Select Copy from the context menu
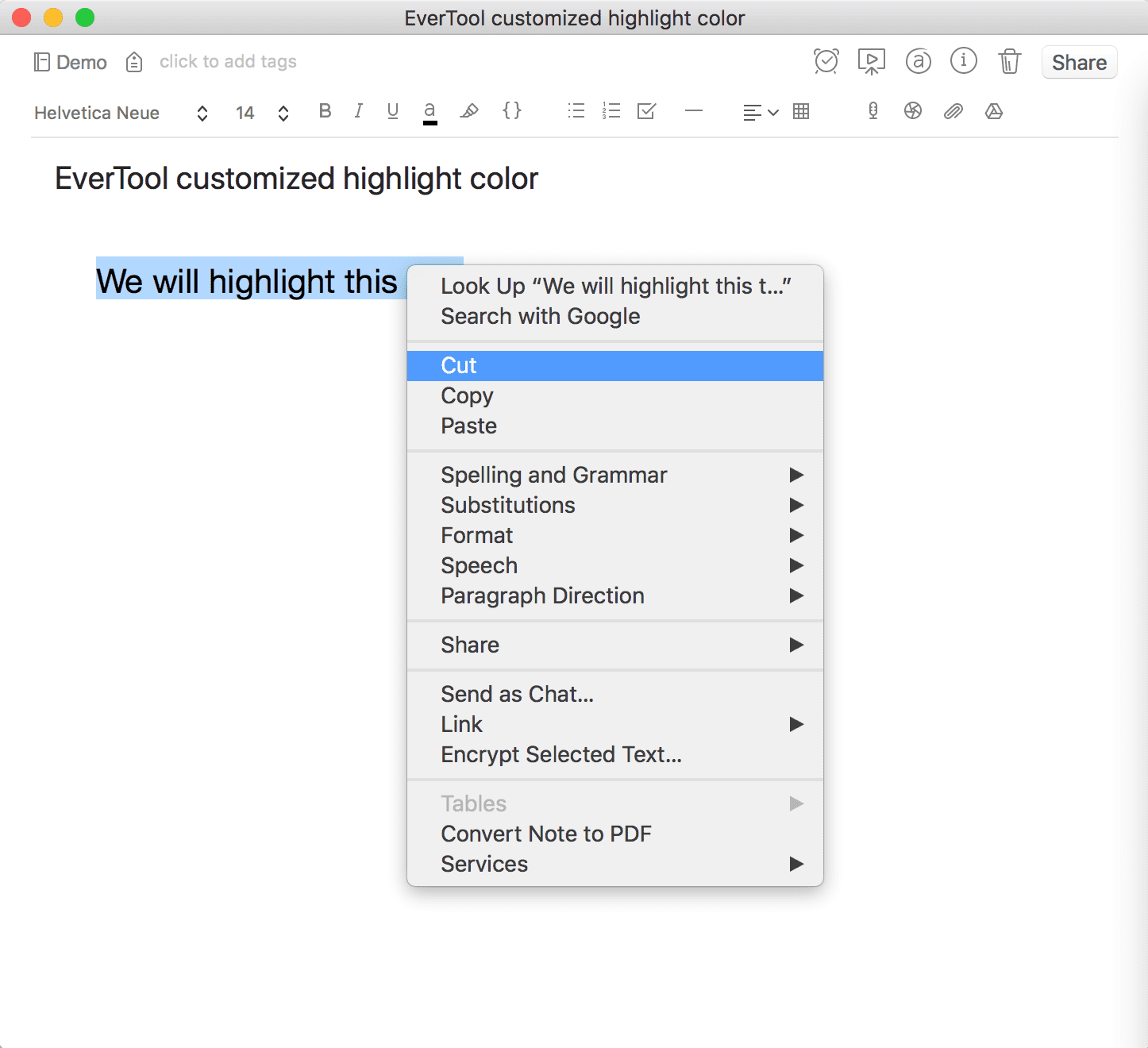Screen dimensions: 1148x1048 467,395
